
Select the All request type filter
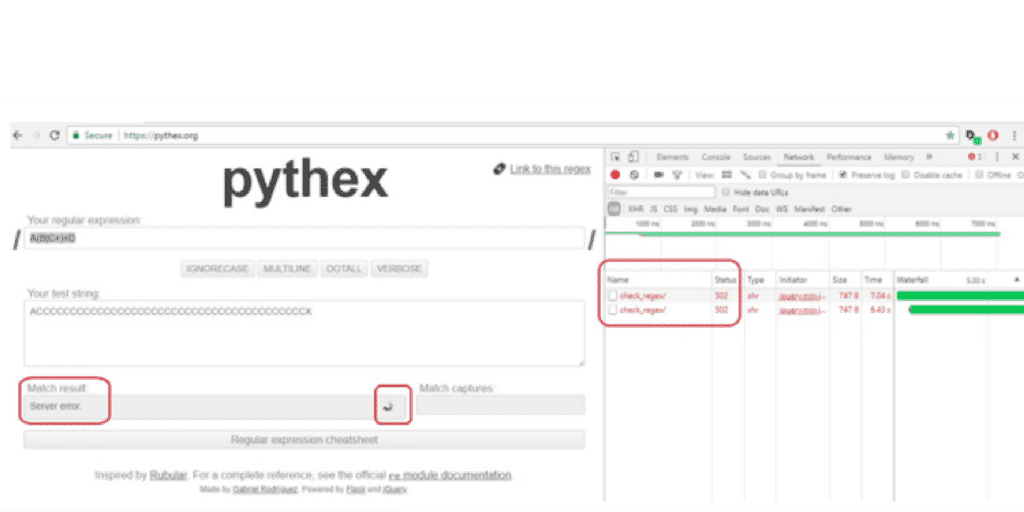[x=614, y=209]
